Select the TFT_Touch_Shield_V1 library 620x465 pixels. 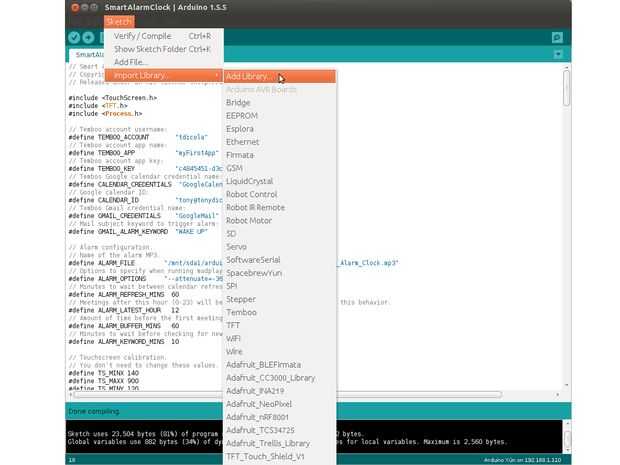tap(280, 456)
